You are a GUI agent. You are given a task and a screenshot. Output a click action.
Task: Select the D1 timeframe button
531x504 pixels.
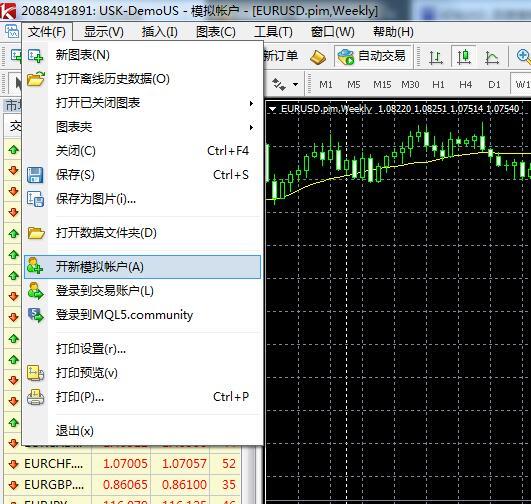(x=494, y=84)
